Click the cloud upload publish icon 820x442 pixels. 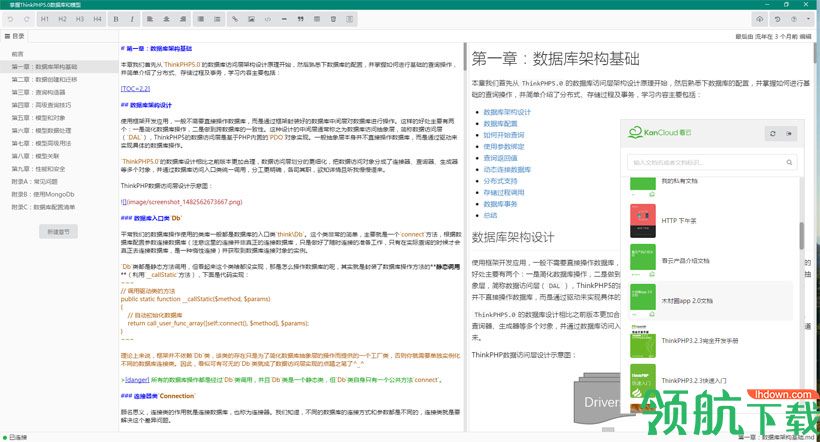tap(760, 19)
